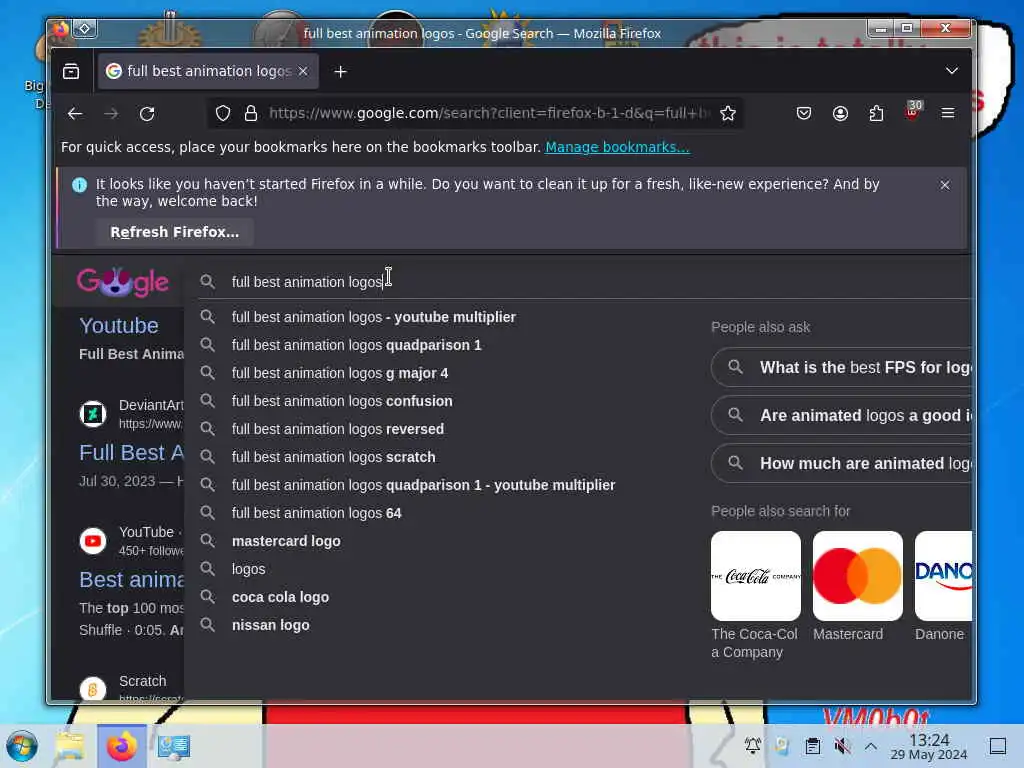Select the 'full best animation logos' tab

click(208, 71)
